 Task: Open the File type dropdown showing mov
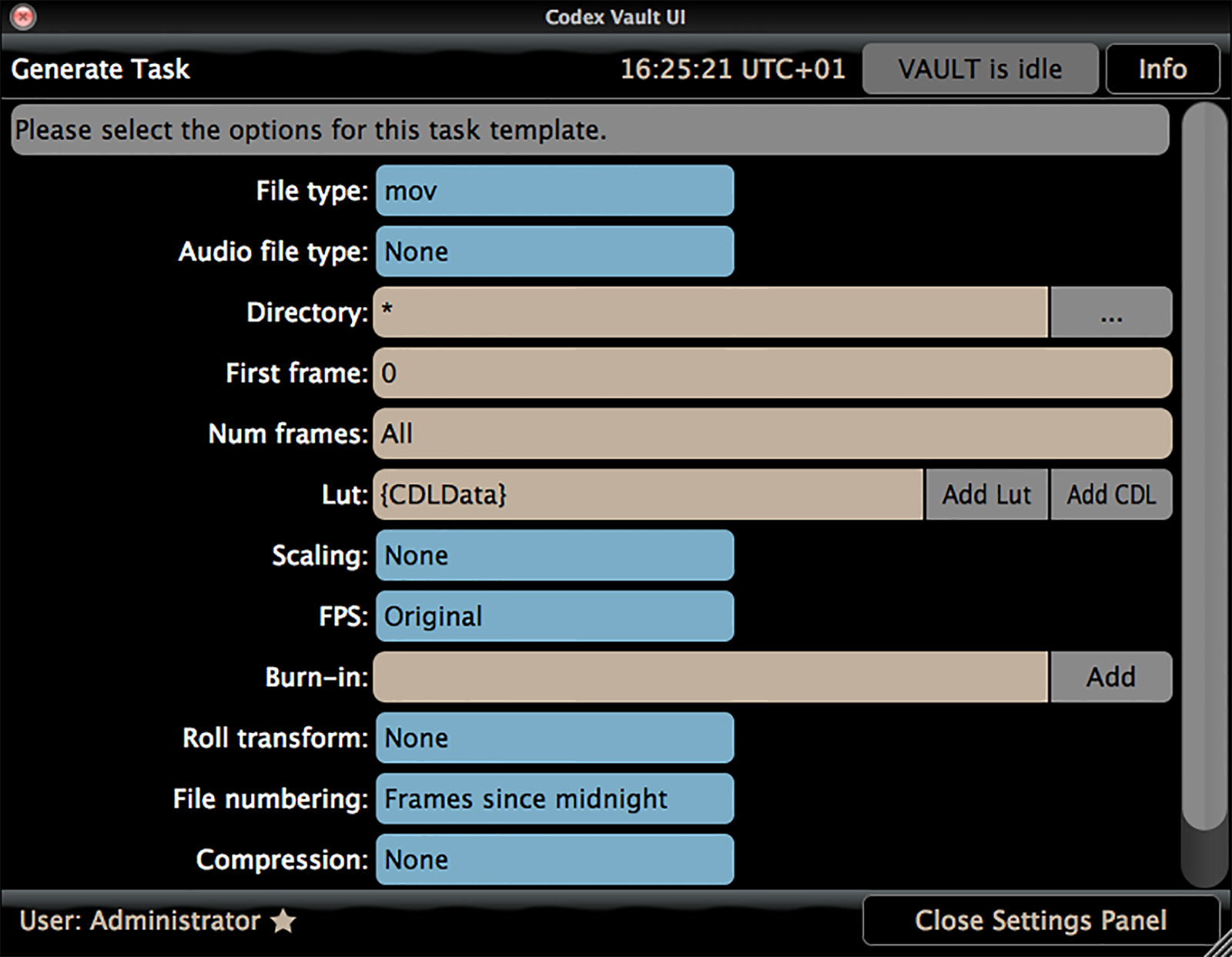pyautogui.click(x=554, y=190)
